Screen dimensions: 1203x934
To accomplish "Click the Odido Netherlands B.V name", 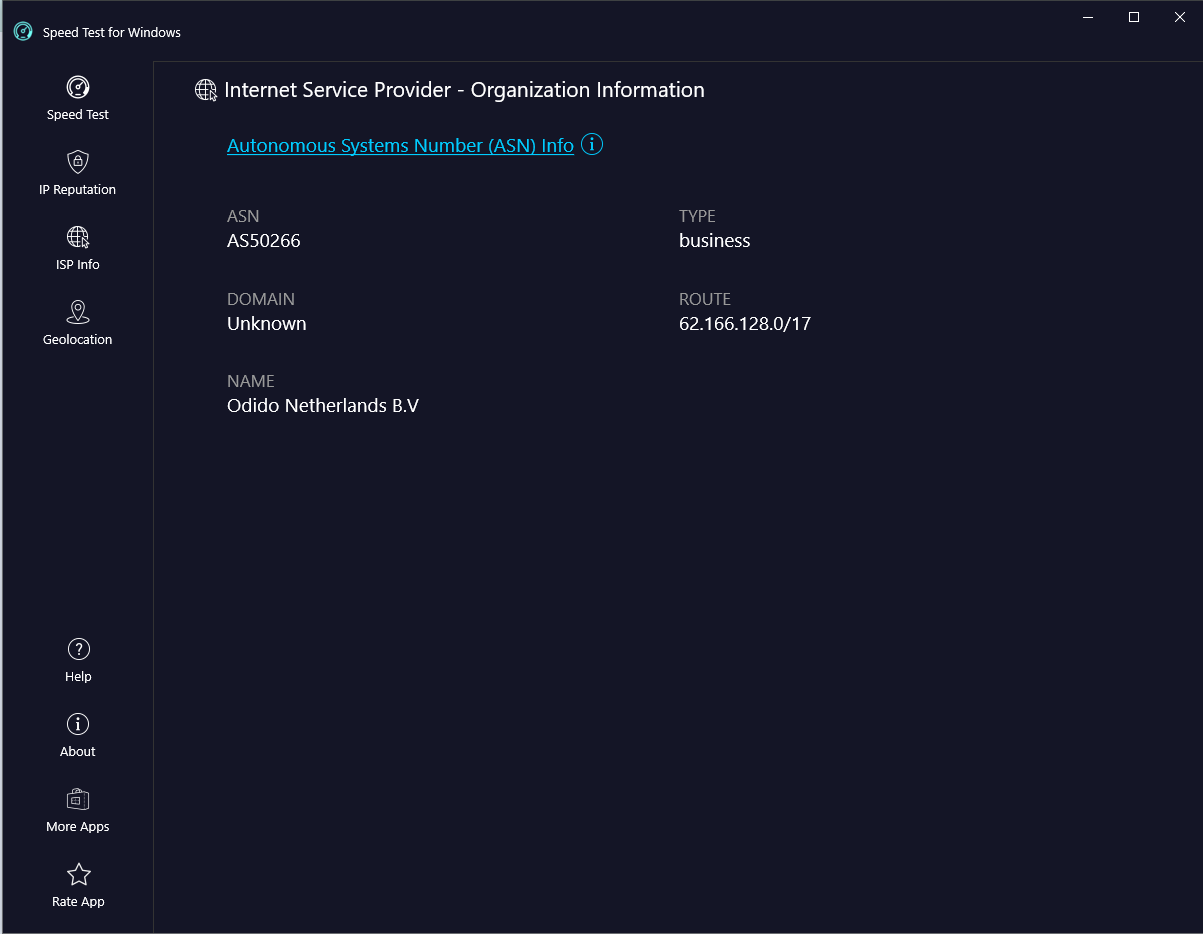I will pos(323,406).
